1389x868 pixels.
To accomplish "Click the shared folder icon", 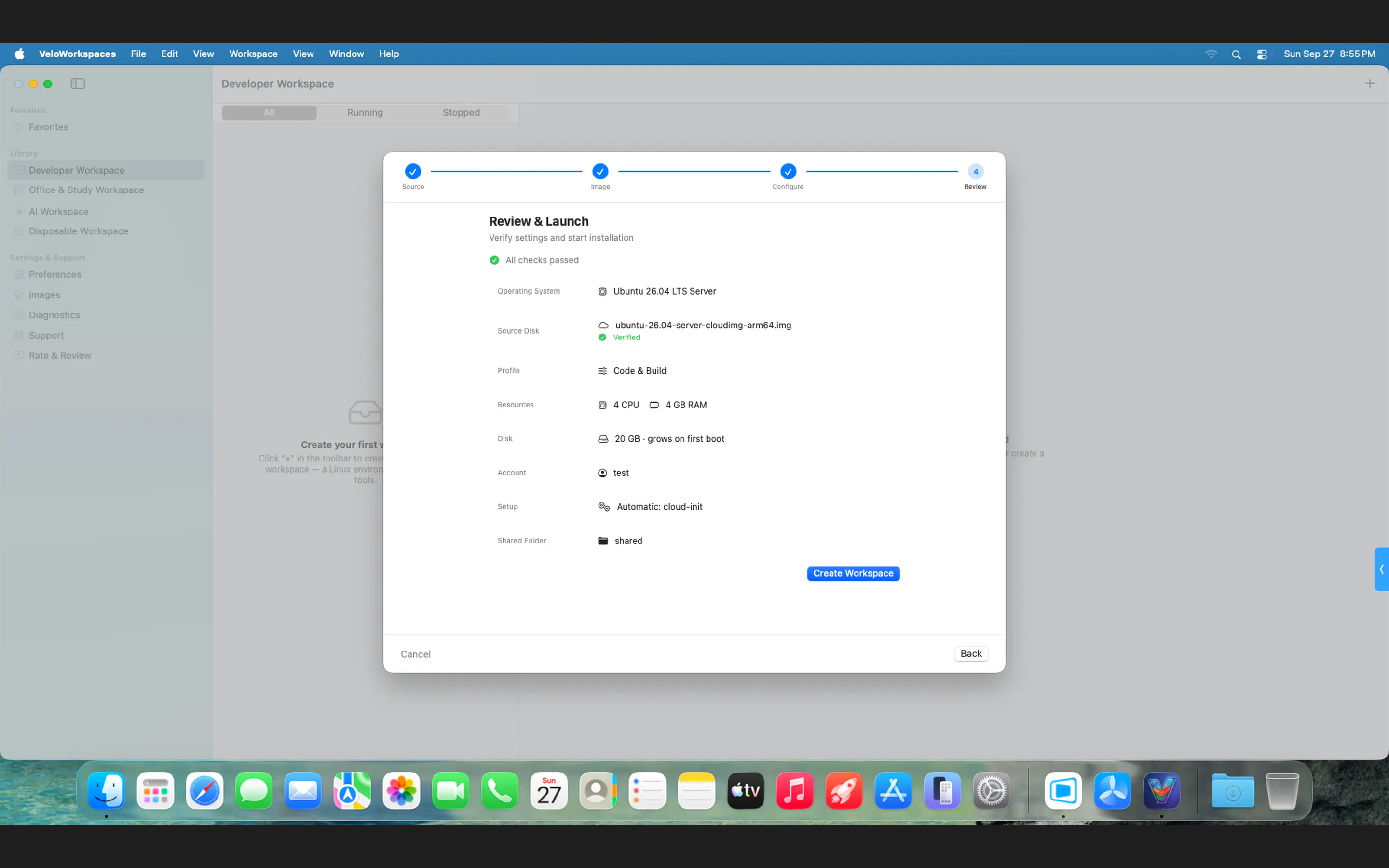I will tap(603, 541).
